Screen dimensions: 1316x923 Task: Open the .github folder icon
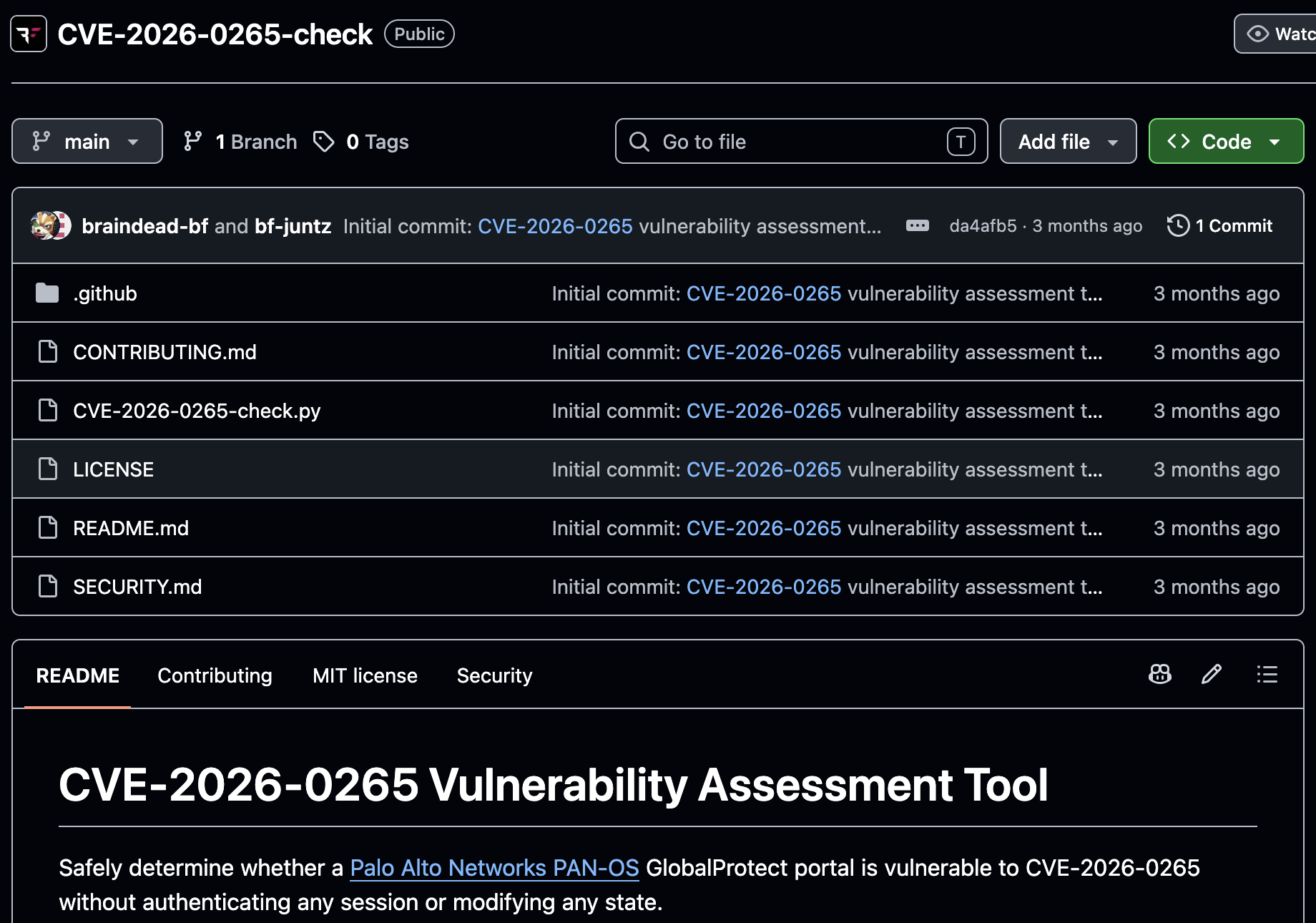(47, 293)
